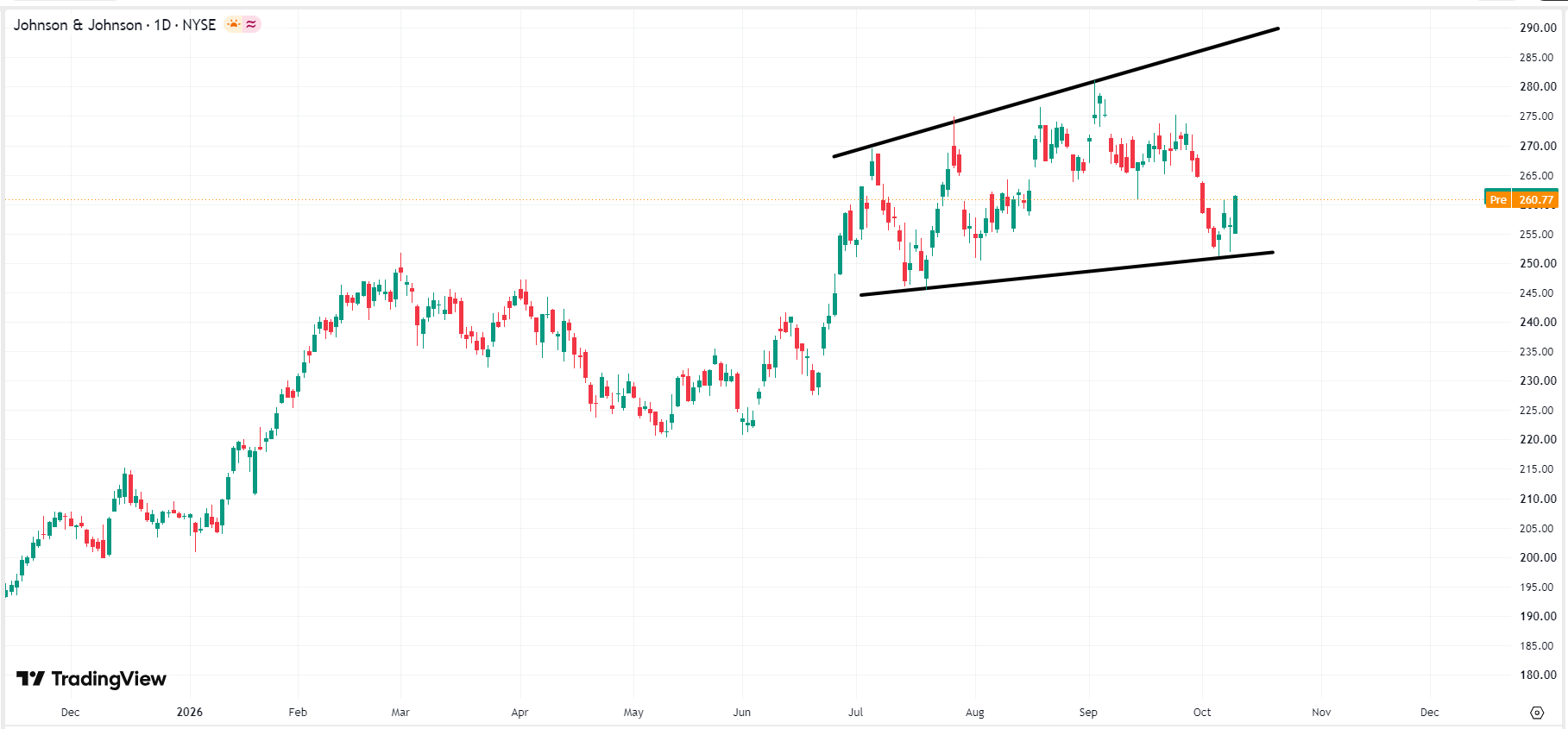Click the pink approximate-equal data status icon
1568x729 pixels.
click(x=251, y=24)
